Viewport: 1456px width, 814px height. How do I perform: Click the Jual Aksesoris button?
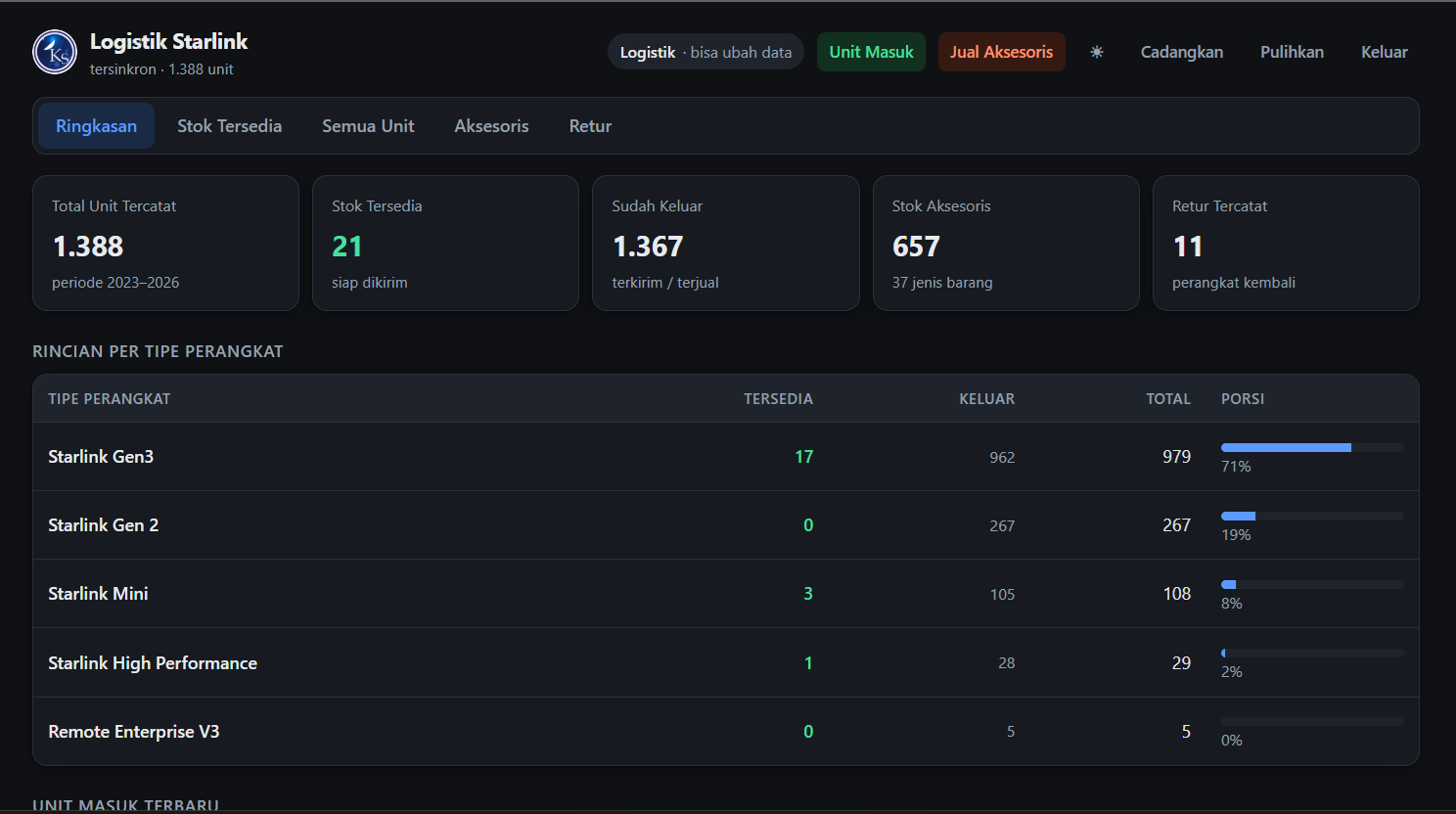pos(1001,52)
